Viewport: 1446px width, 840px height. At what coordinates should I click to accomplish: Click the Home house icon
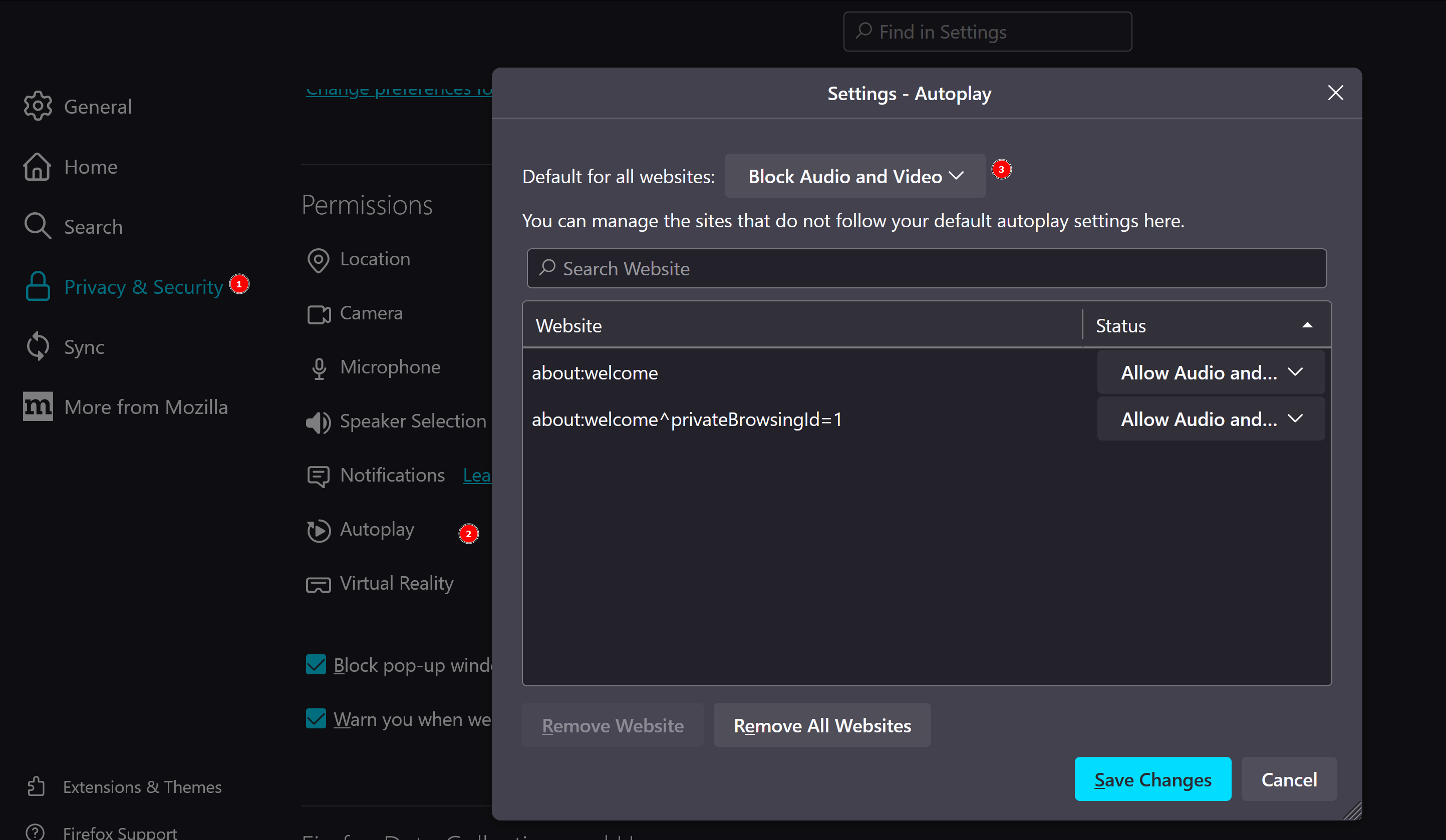point(37,167)
